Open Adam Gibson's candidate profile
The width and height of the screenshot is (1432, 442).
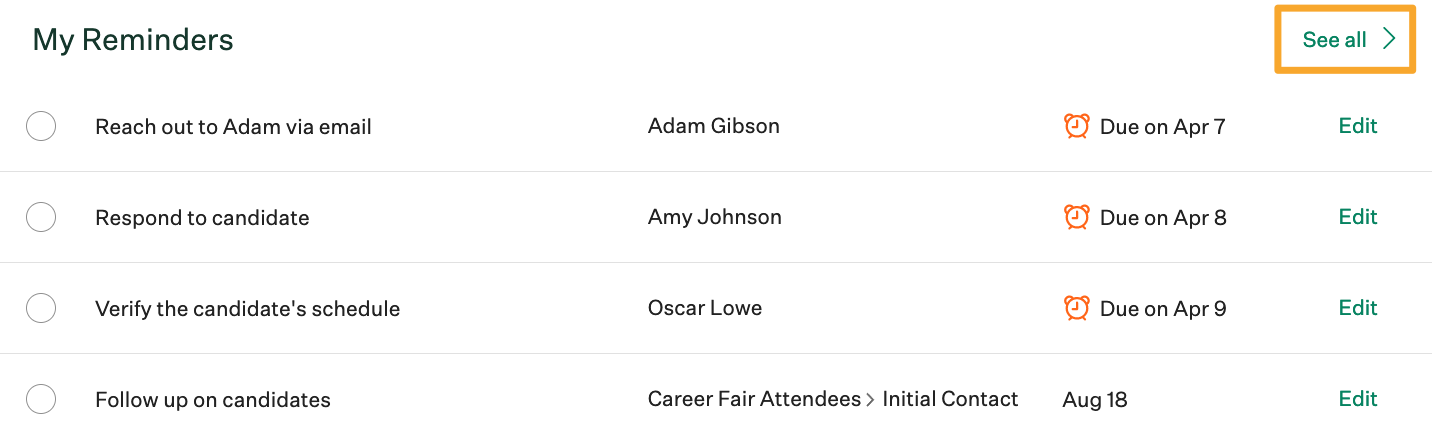click(713, 126)
